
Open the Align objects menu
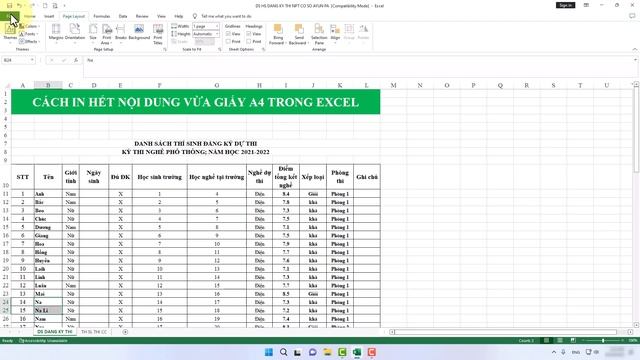pyautogui.click(x=335, y=33)
